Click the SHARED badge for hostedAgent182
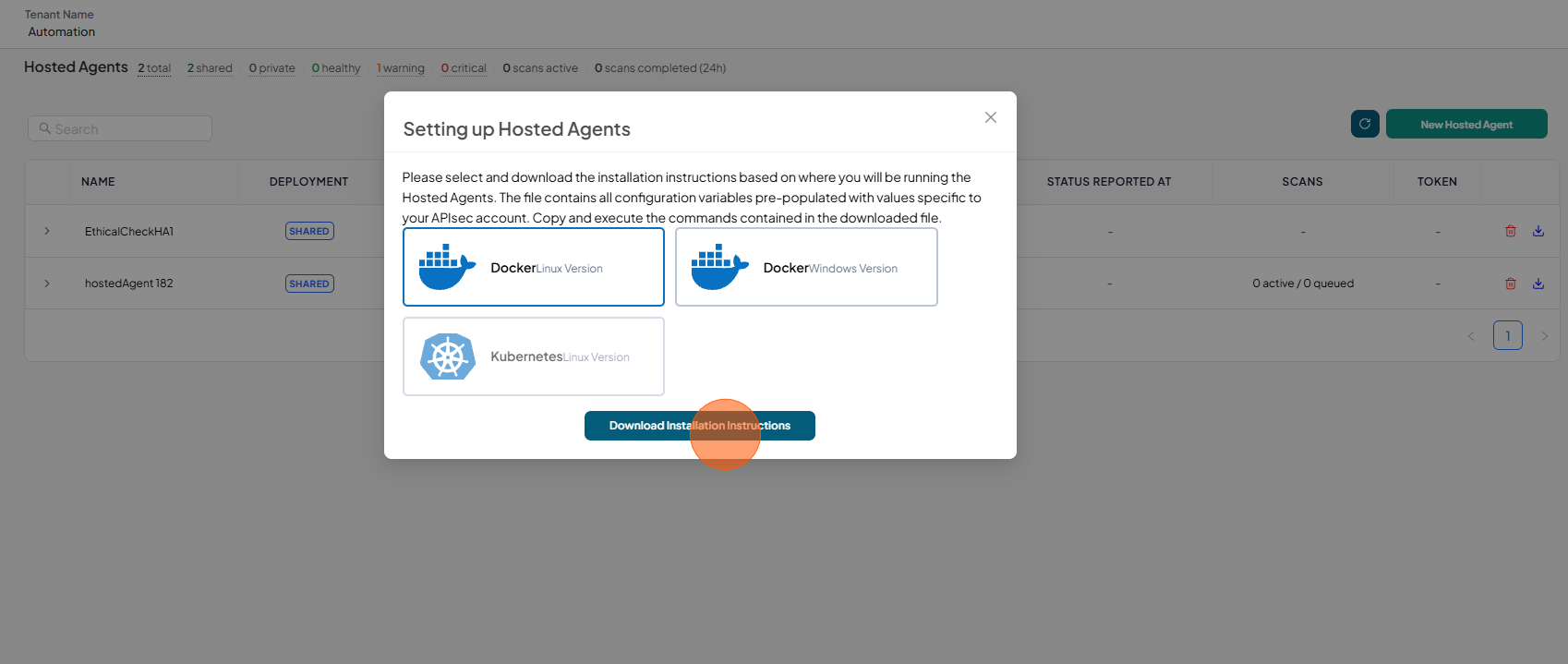Screen dimensions: 1568x664 click(x=309, y=284)
